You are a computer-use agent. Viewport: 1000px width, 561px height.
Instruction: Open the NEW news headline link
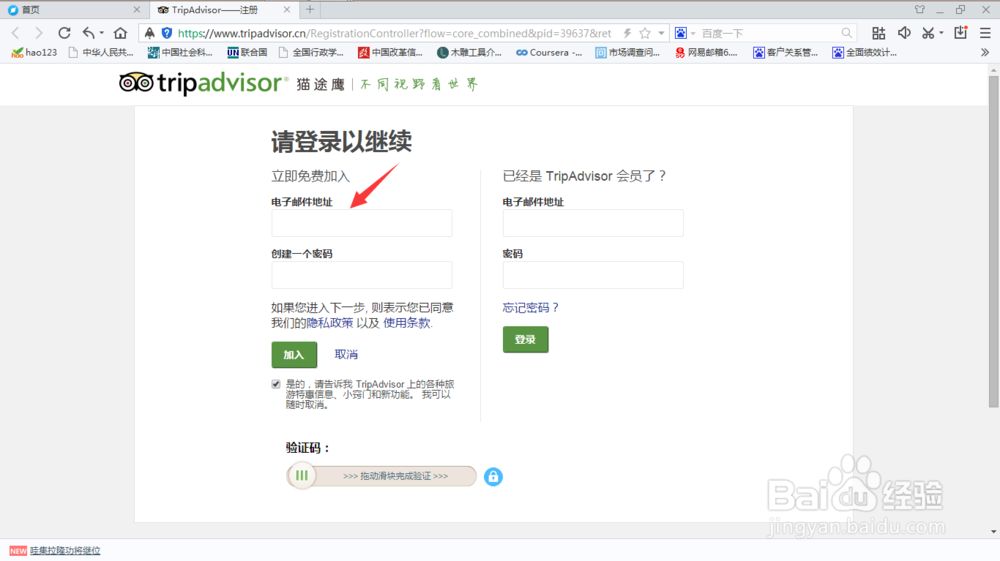(65, 550)
